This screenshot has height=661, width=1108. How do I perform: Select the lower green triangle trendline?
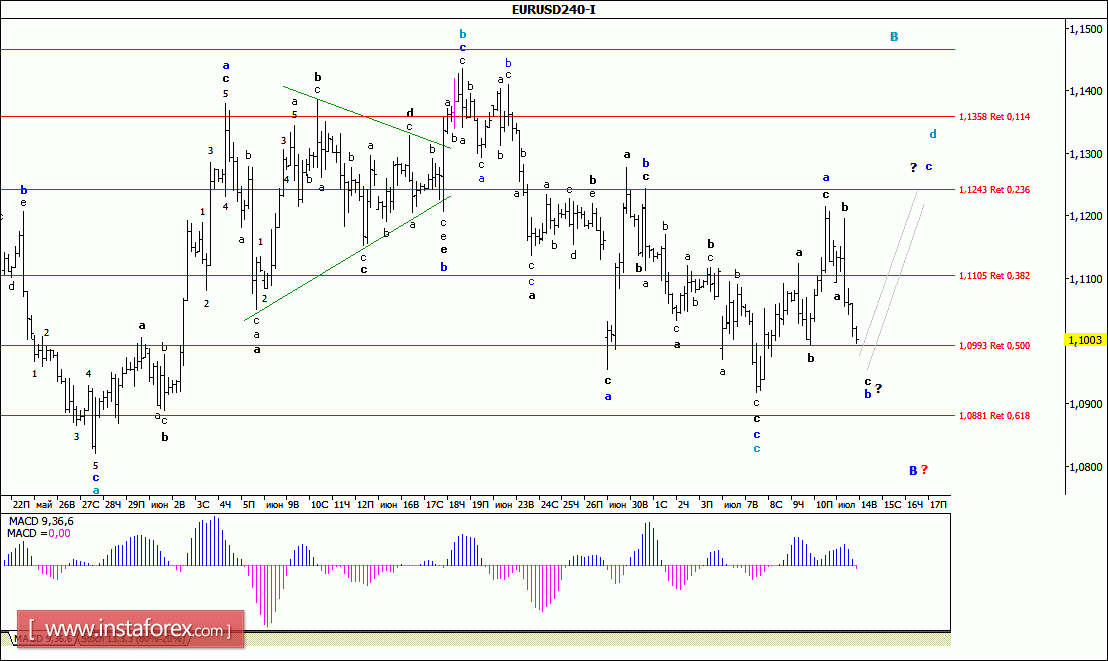[x=348, y=258]
